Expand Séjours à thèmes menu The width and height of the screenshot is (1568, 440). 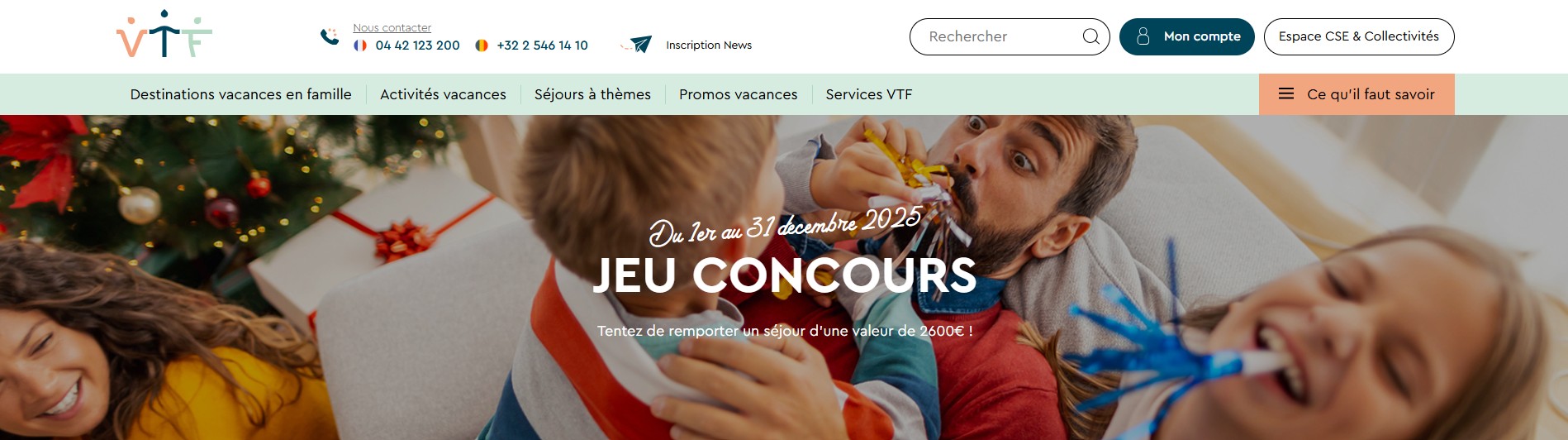coord(592,94)
